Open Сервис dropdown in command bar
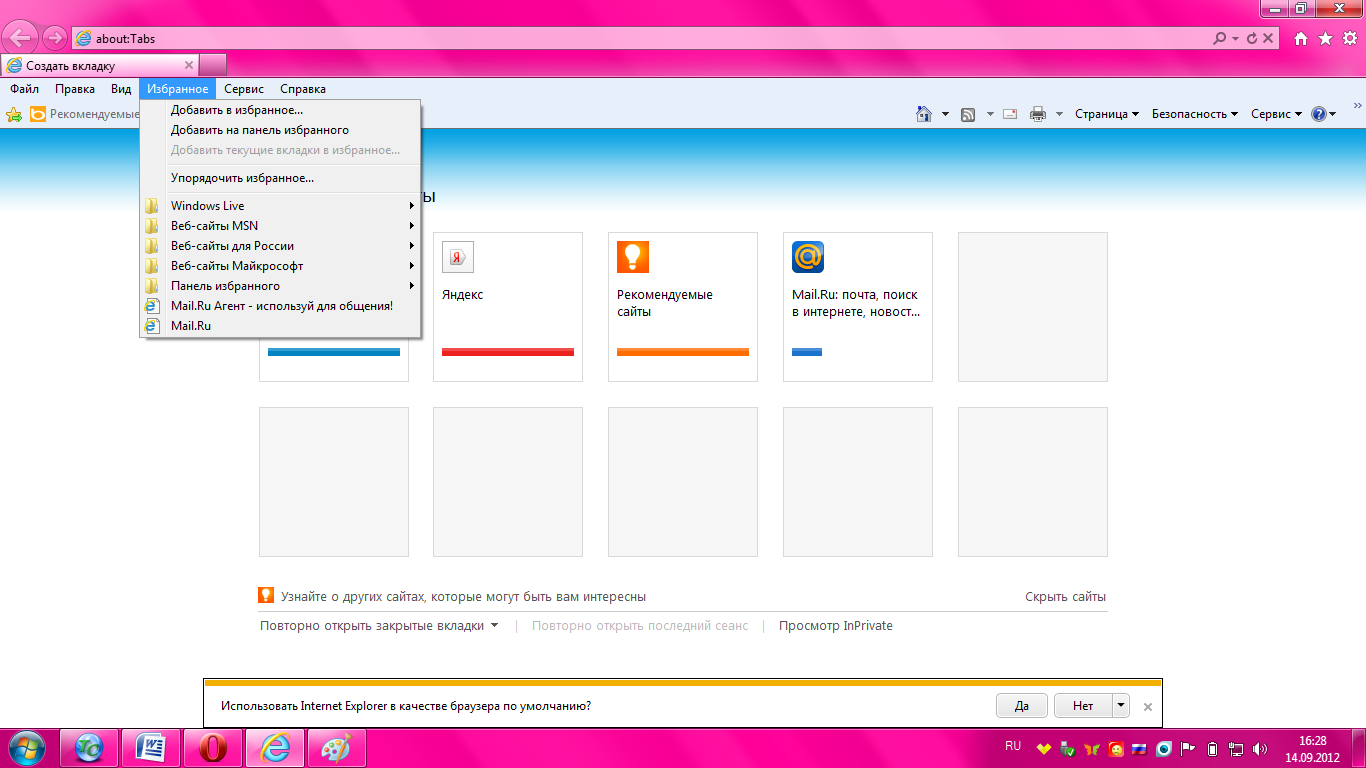This screenshot has width=1366, height=768. 1276,114
